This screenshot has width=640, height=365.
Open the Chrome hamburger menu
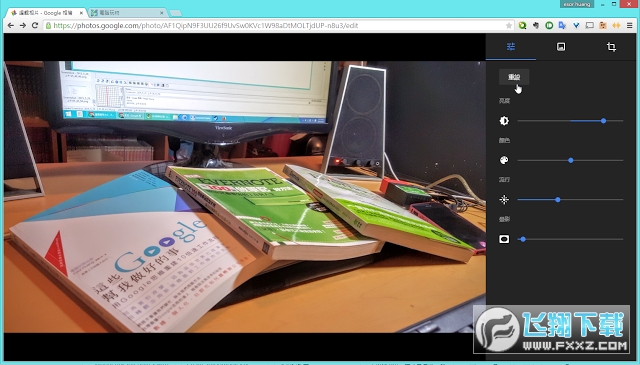pos(629,25)
